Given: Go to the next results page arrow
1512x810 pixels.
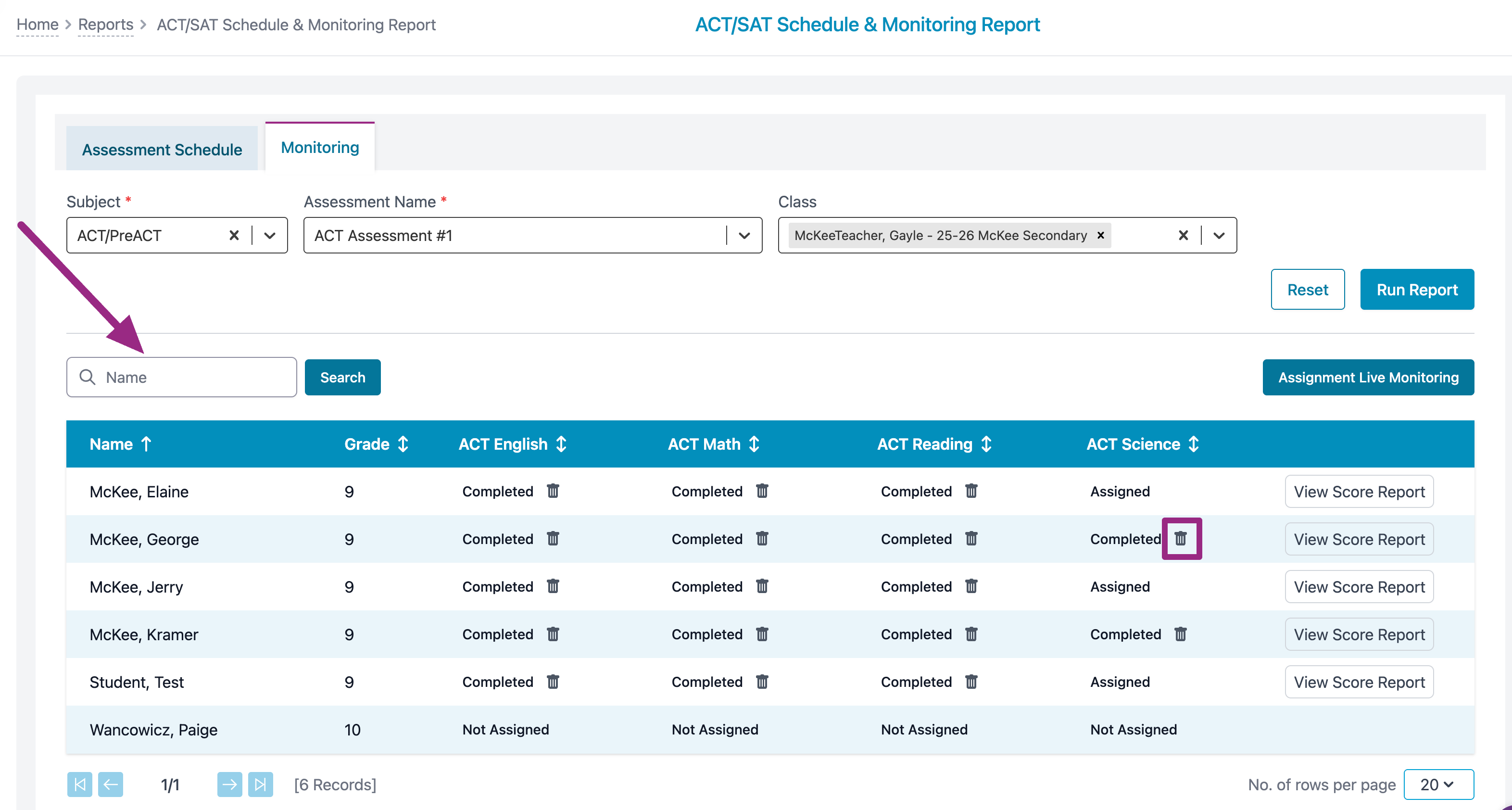Looking at the screenshot, I should [229, 784].
